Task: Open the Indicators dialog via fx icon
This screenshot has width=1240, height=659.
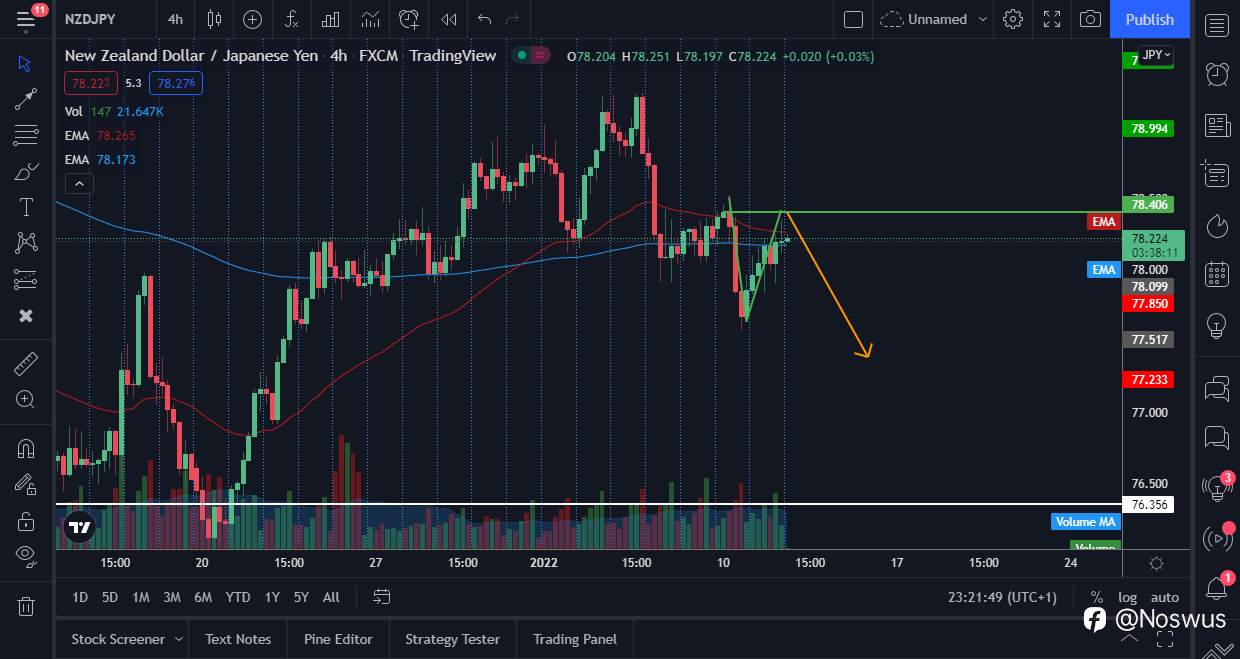Action: click(x=291, y=19)
